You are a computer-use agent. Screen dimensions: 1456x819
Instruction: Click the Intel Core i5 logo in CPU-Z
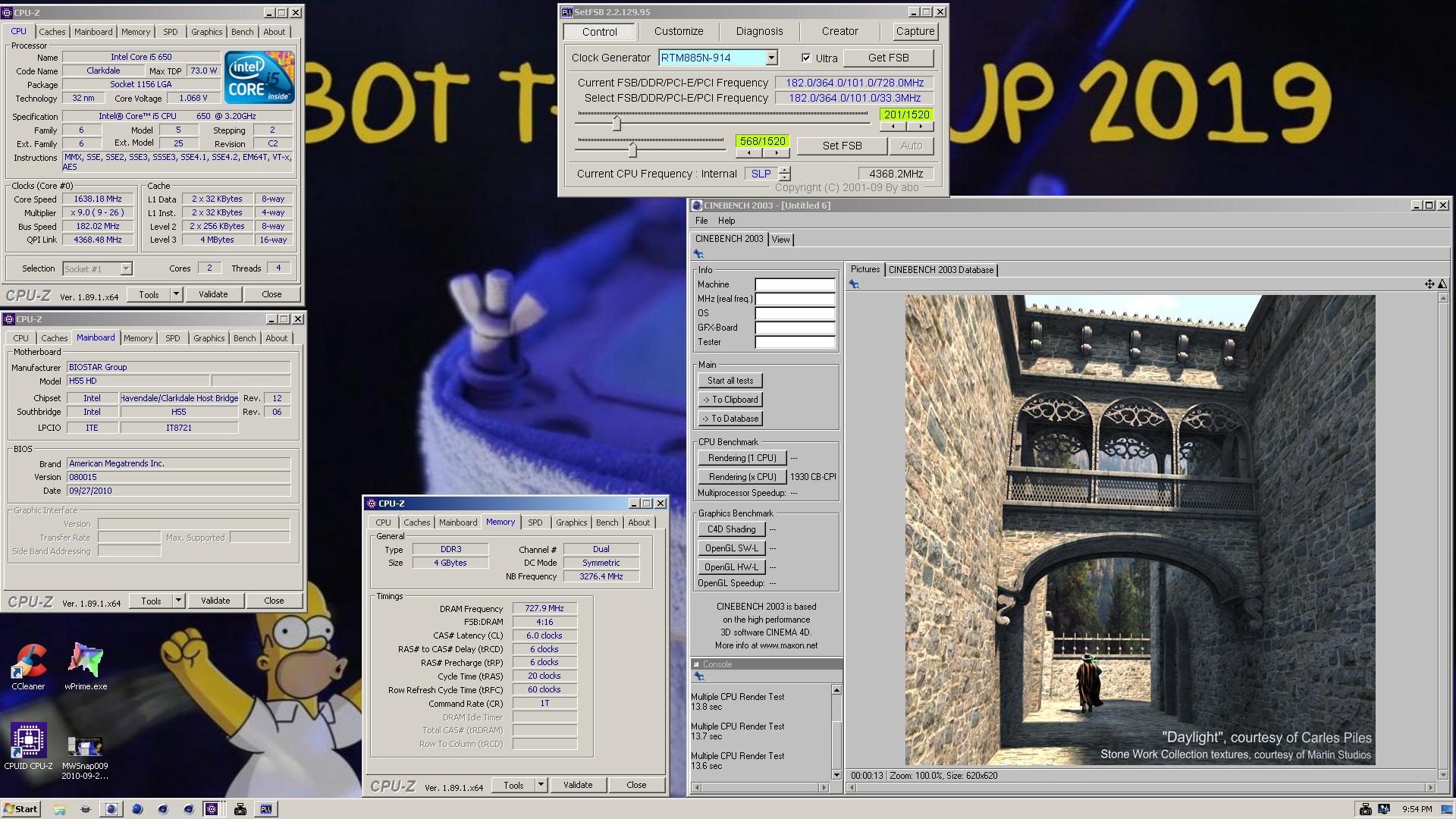tap(260, 77)
